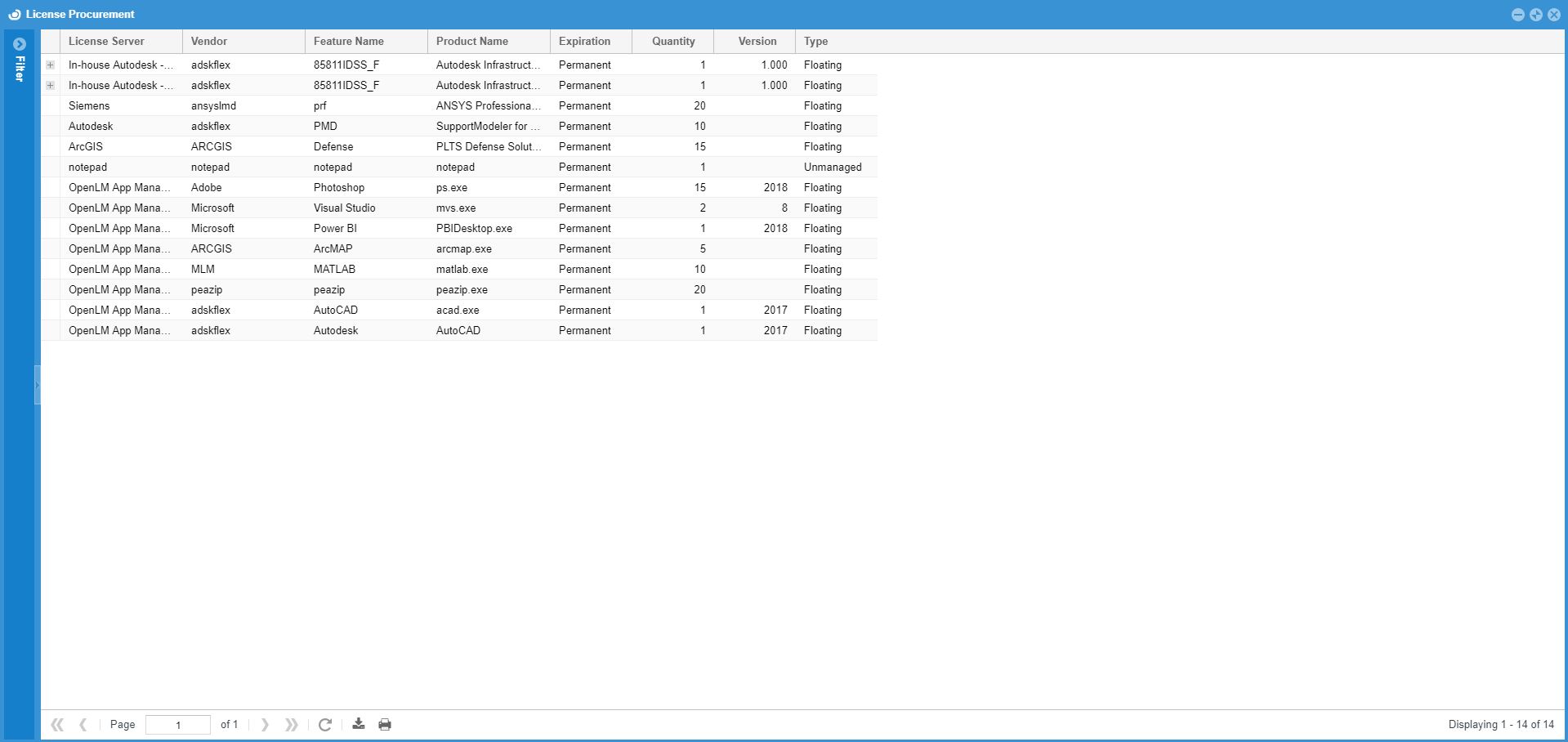The width and height of the screenshot is (1568, 742).
Task: Expand the second In-house Autodesk row
Action: pos(51,85)
